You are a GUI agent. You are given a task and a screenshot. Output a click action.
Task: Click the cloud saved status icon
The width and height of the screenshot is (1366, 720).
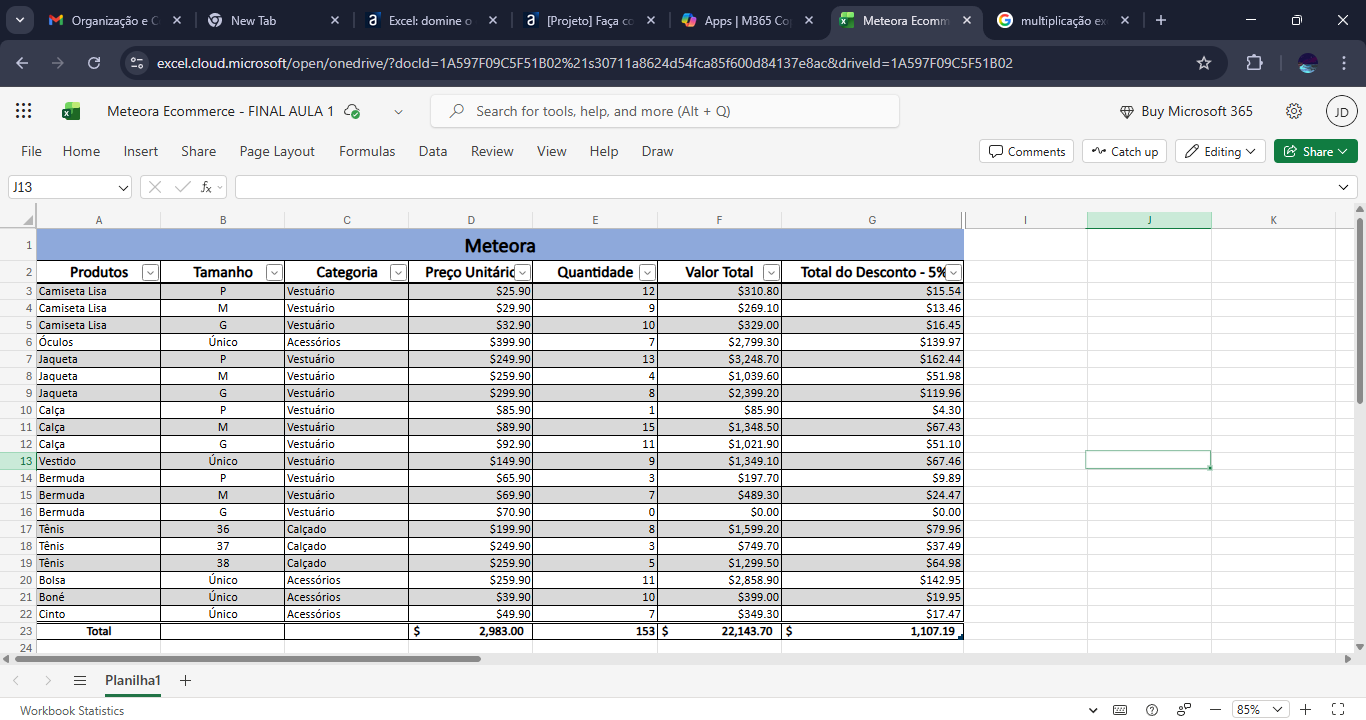click(352, 112)
